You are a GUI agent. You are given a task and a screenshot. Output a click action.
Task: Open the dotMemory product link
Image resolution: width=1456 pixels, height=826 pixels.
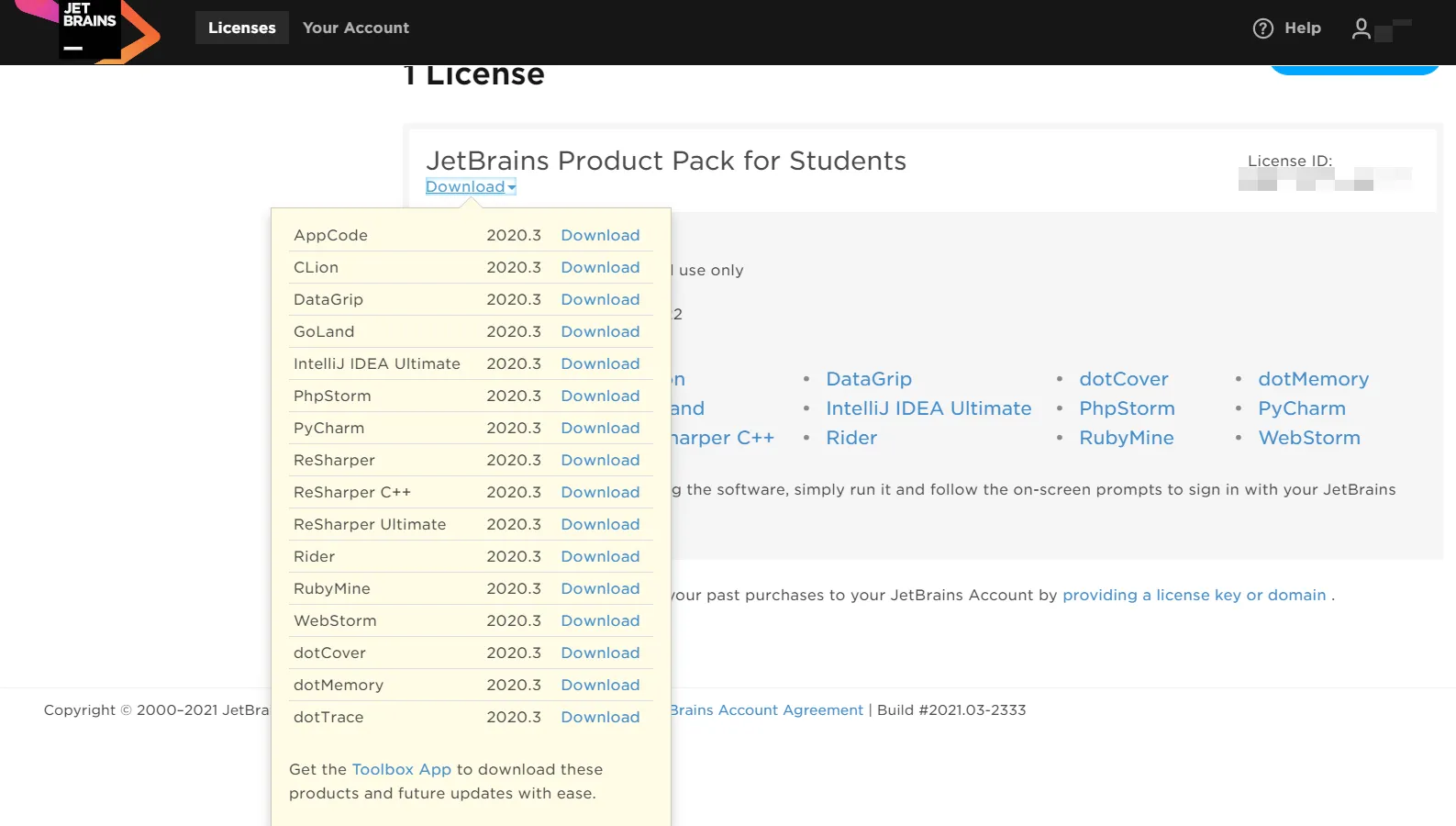[x=1313, y=380]
